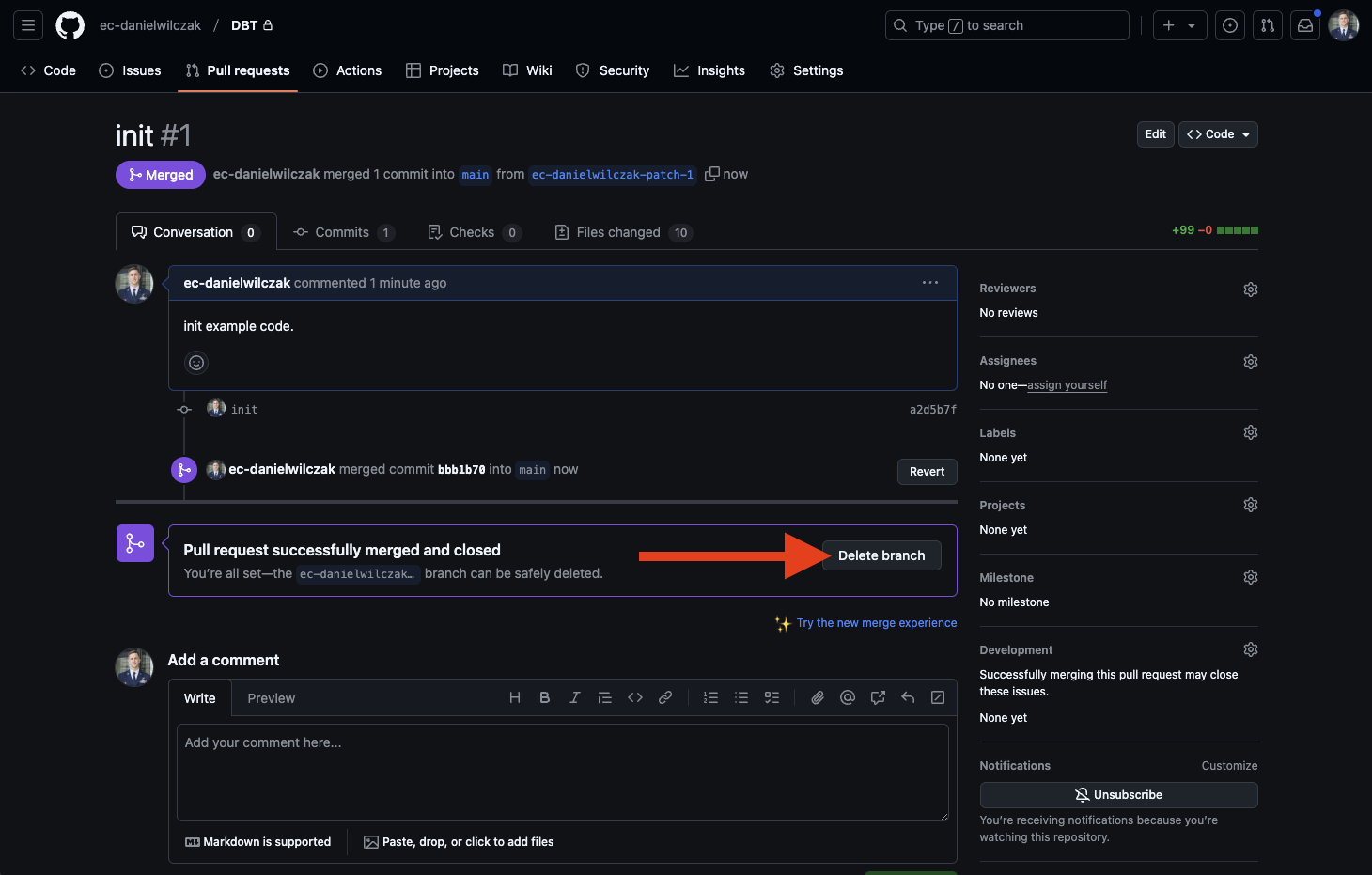The width and height of the screenshot is (1372, 875).
Task: Insert task list in comment
Action: pos(772,697)
